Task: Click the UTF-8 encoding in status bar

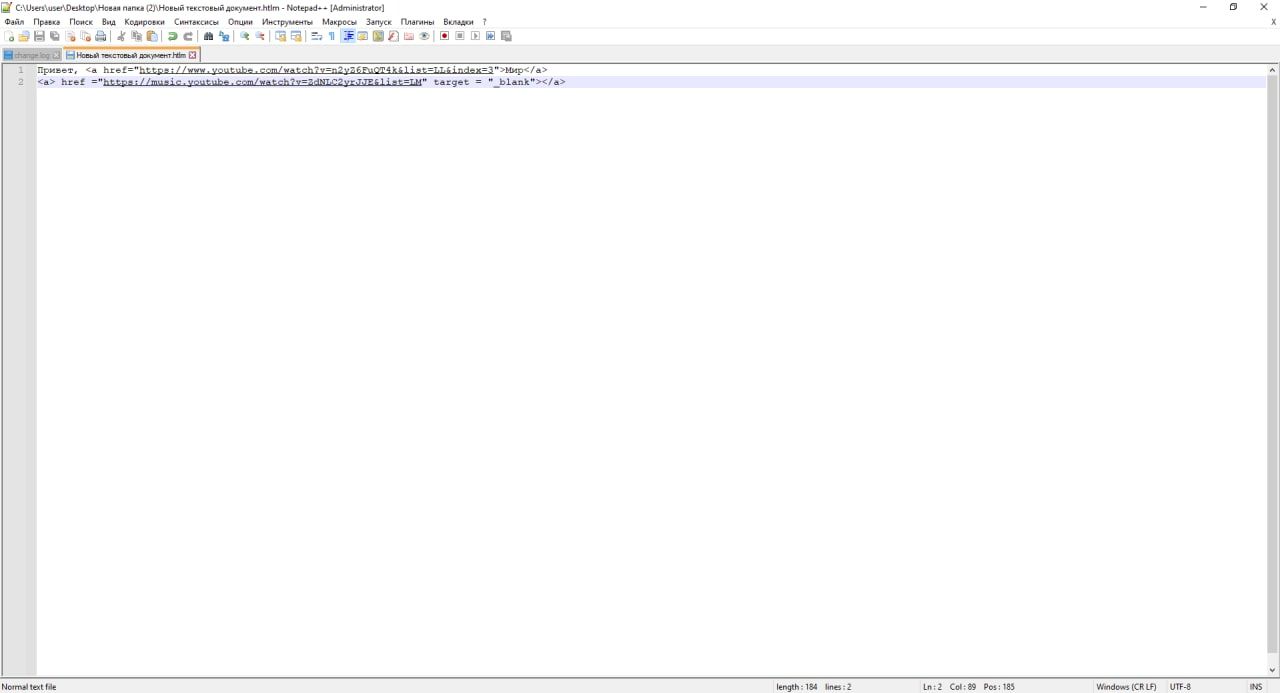Action: (x=1180, y=687)
